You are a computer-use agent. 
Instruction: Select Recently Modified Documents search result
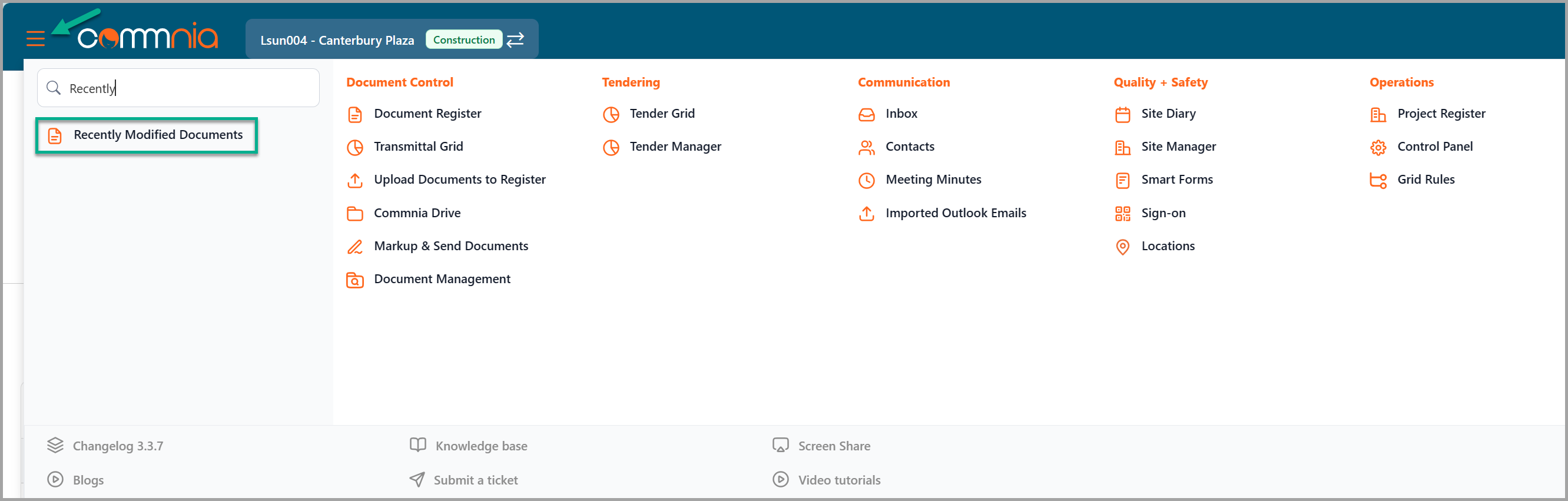158,135
